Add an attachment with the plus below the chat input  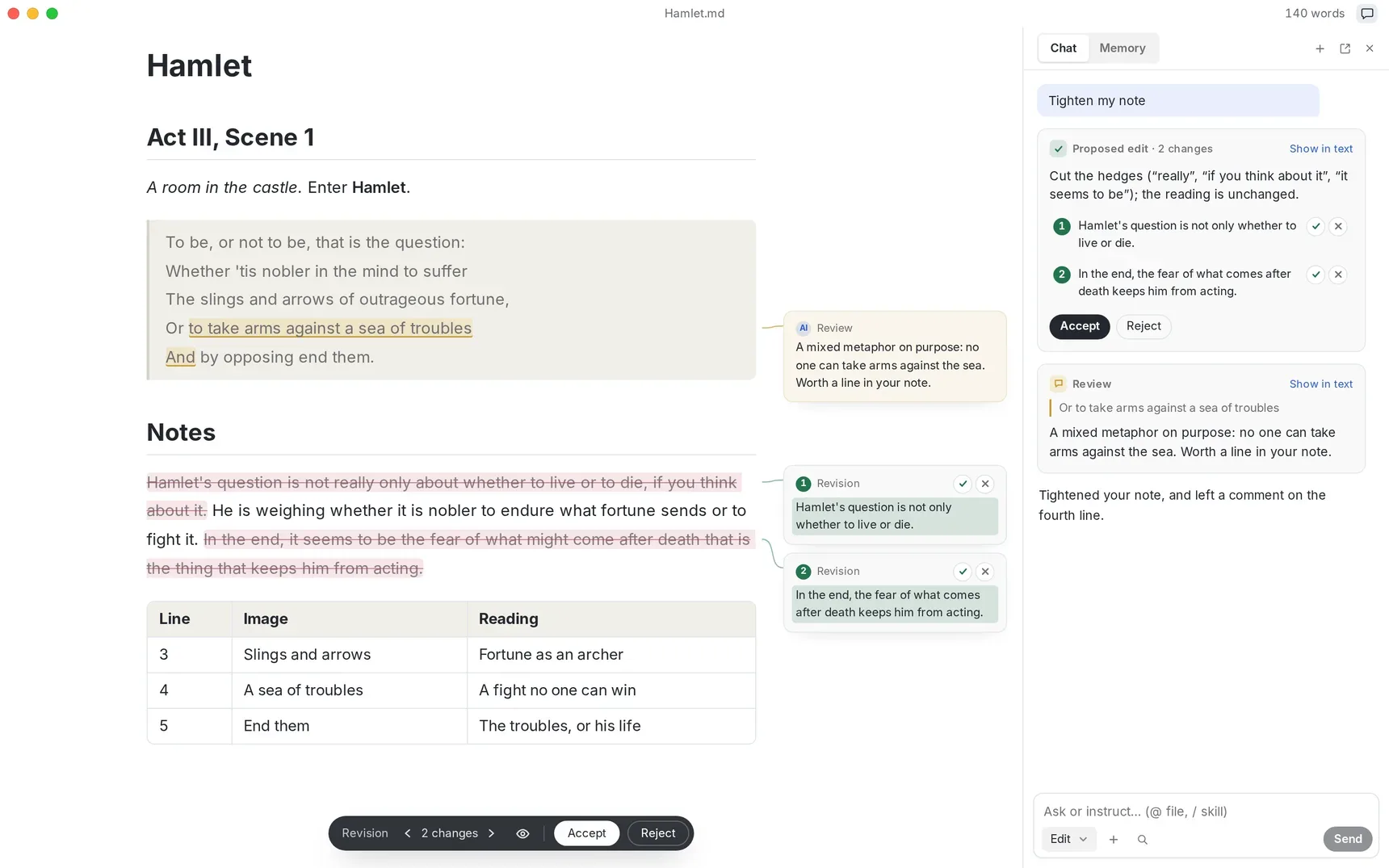[x=1114, y=840]
